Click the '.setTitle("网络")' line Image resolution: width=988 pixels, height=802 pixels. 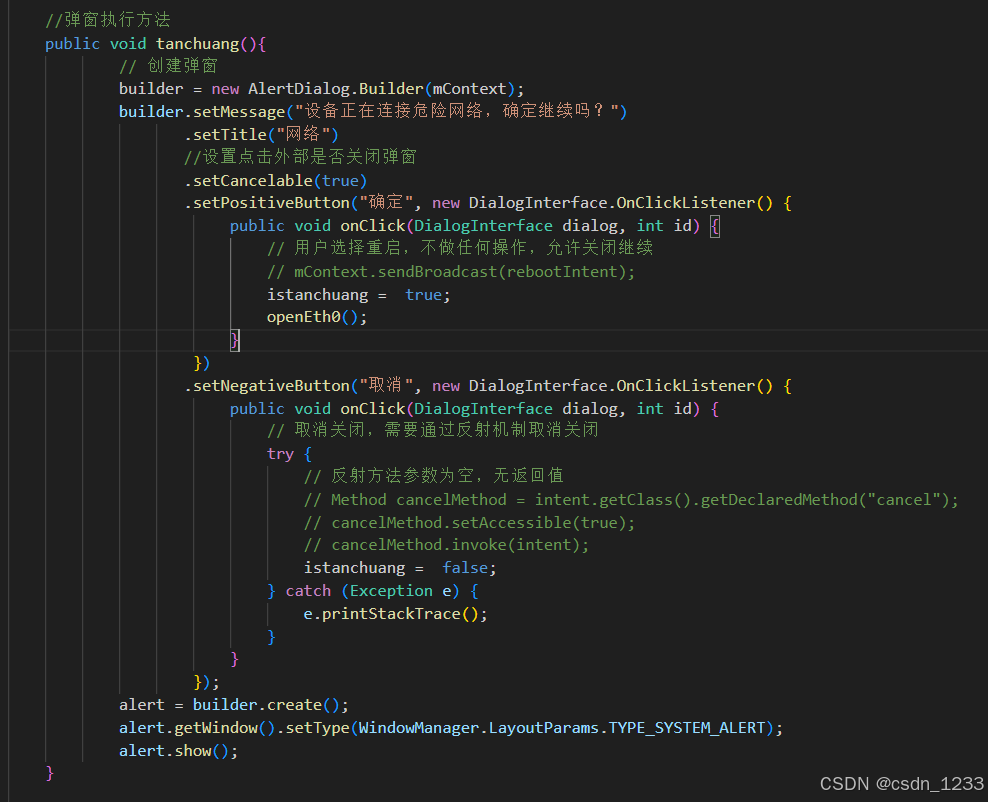pyautogui.click(x=261, y=134)
